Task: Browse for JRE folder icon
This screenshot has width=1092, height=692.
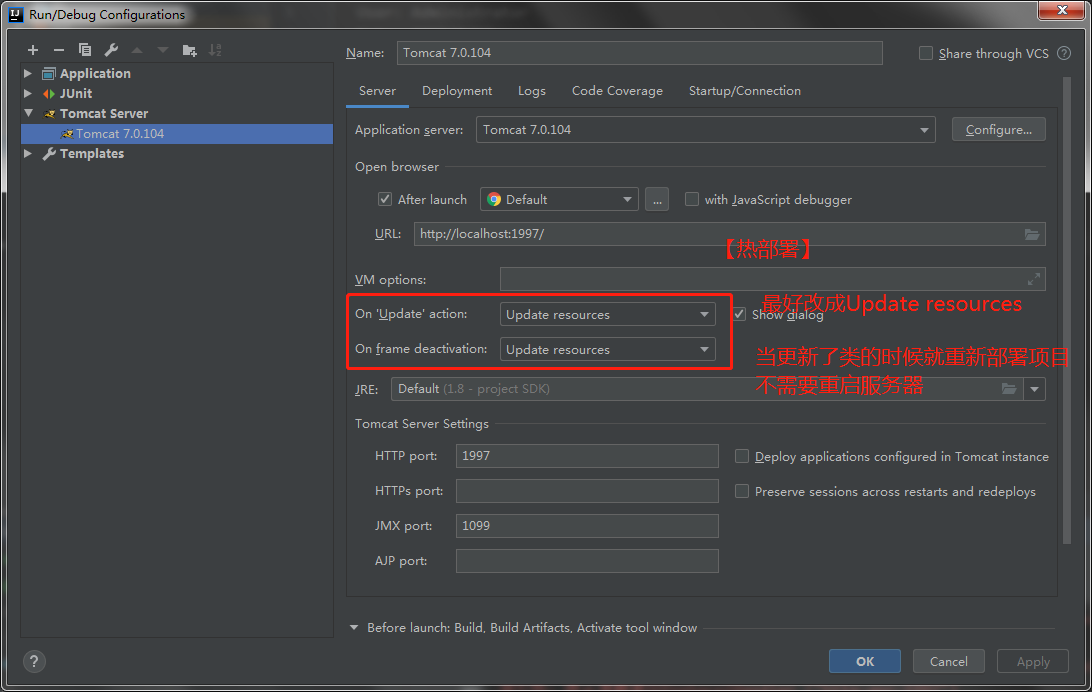Action: 1008,388
